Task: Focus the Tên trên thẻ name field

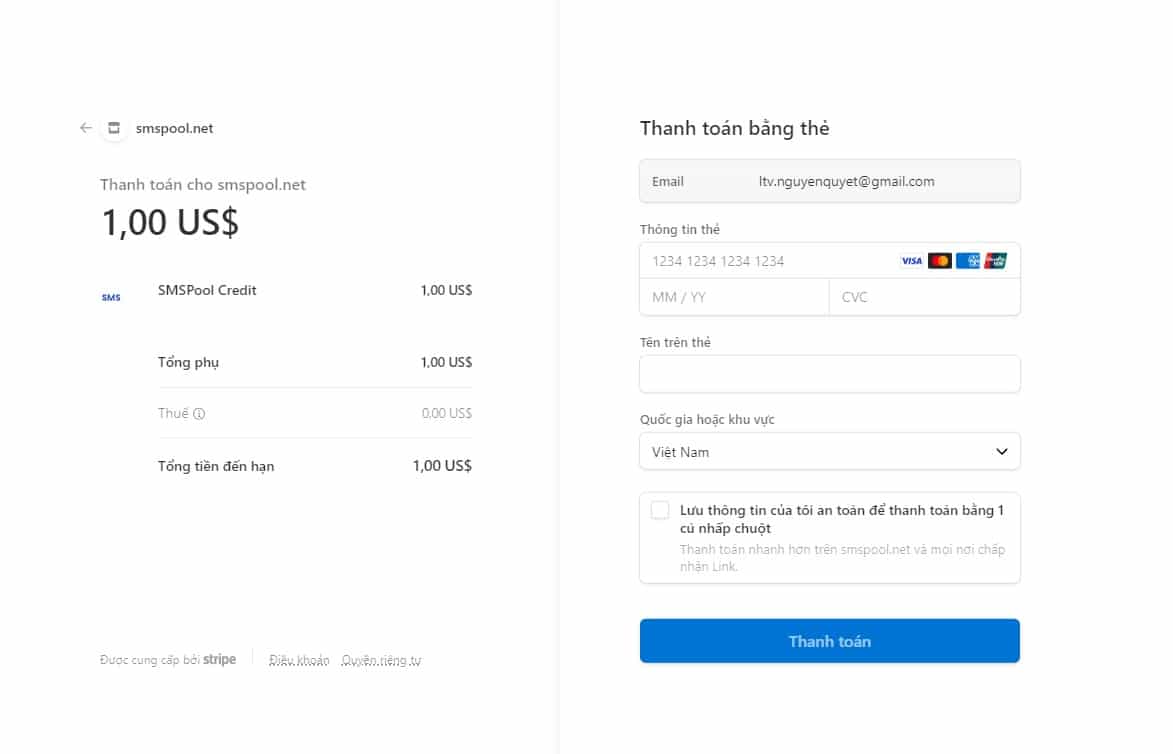Action: tap(830, 374)
